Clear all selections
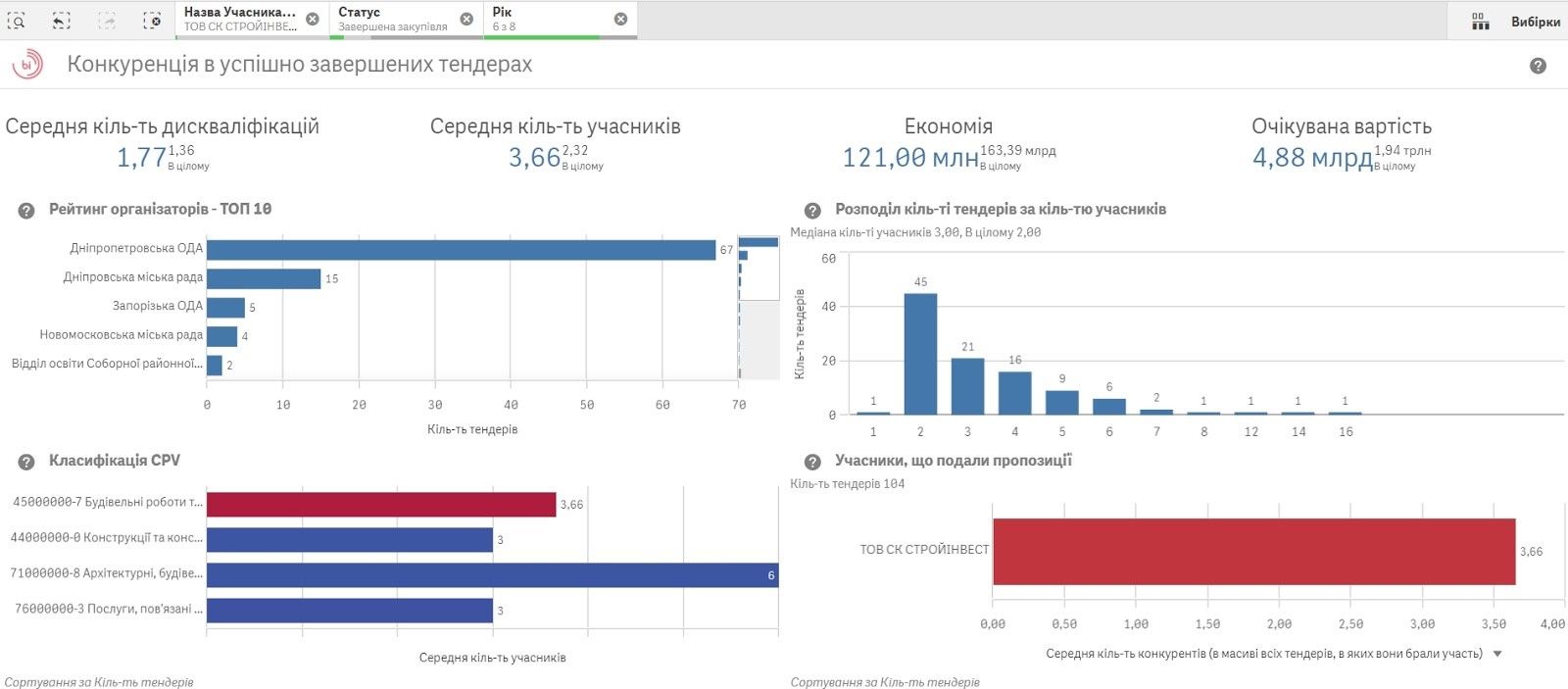 (152, 20)
